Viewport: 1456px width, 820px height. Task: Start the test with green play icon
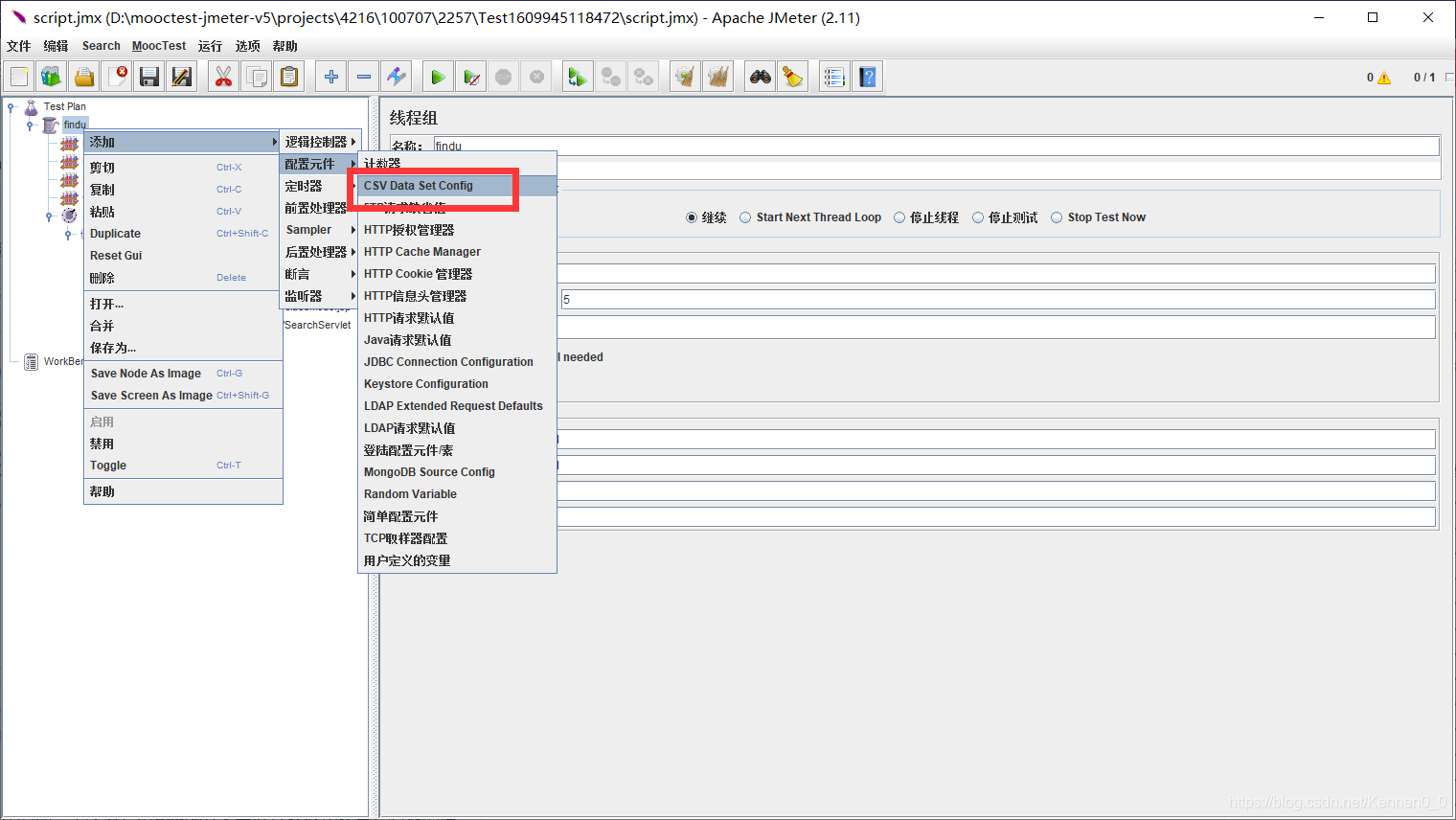[438, 77]
